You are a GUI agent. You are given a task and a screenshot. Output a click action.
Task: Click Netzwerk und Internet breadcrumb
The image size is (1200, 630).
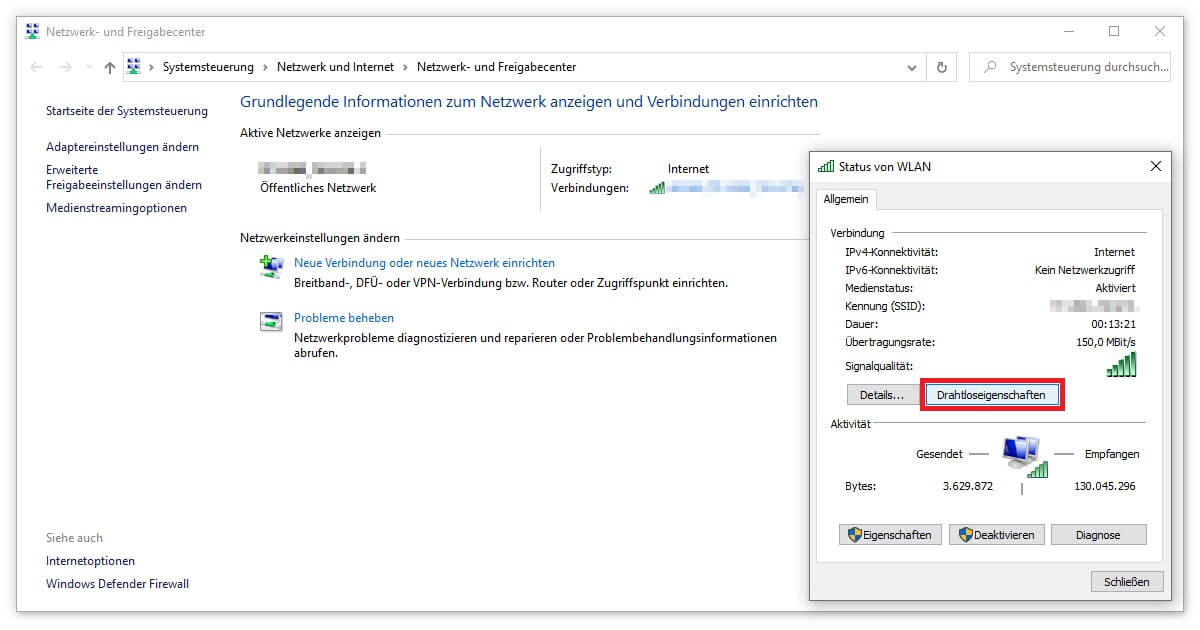pyautogui.click(x=335, y=67)
